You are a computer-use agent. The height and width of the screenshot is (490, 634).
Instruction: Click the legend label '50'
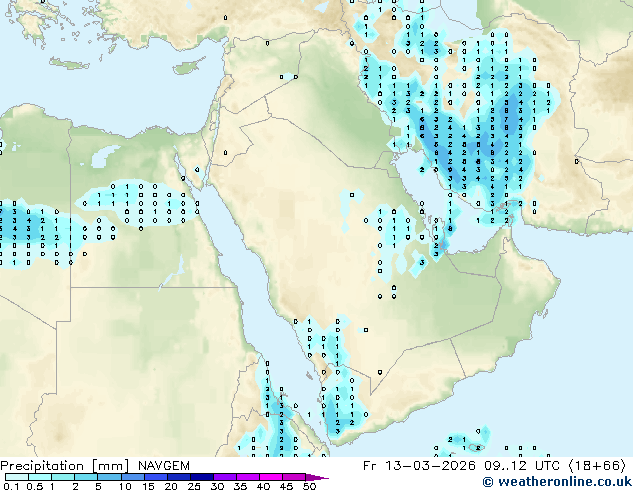[x=309, y=486]
